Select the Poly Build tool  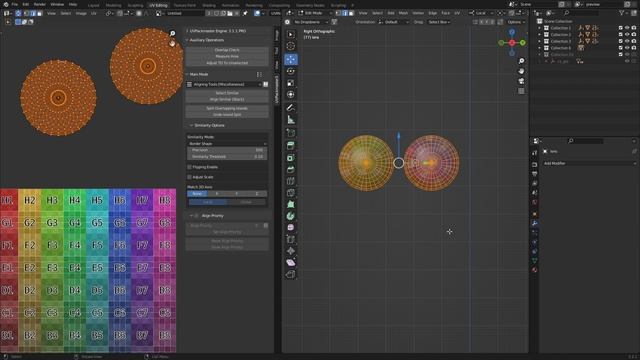tap(291, 204)
